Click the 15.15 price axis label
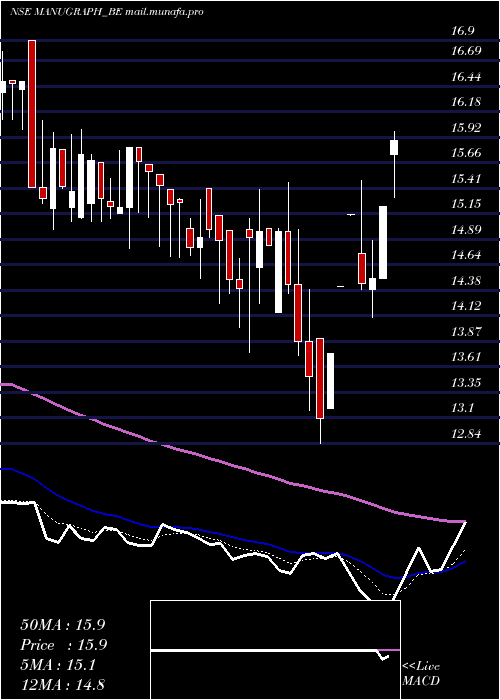500x700 pixels. pos(466,204)
